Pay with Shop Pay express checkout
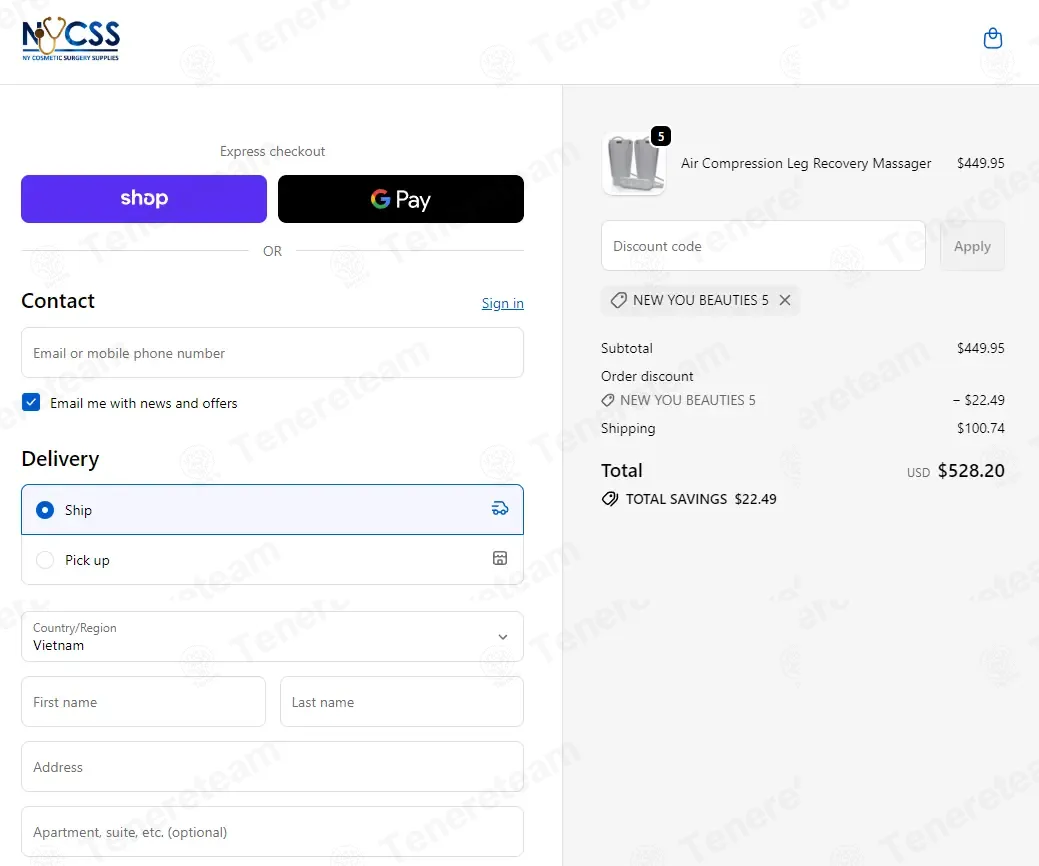Image resolution: width=1039 pixels, height=866 pixels. pos(144,199)
